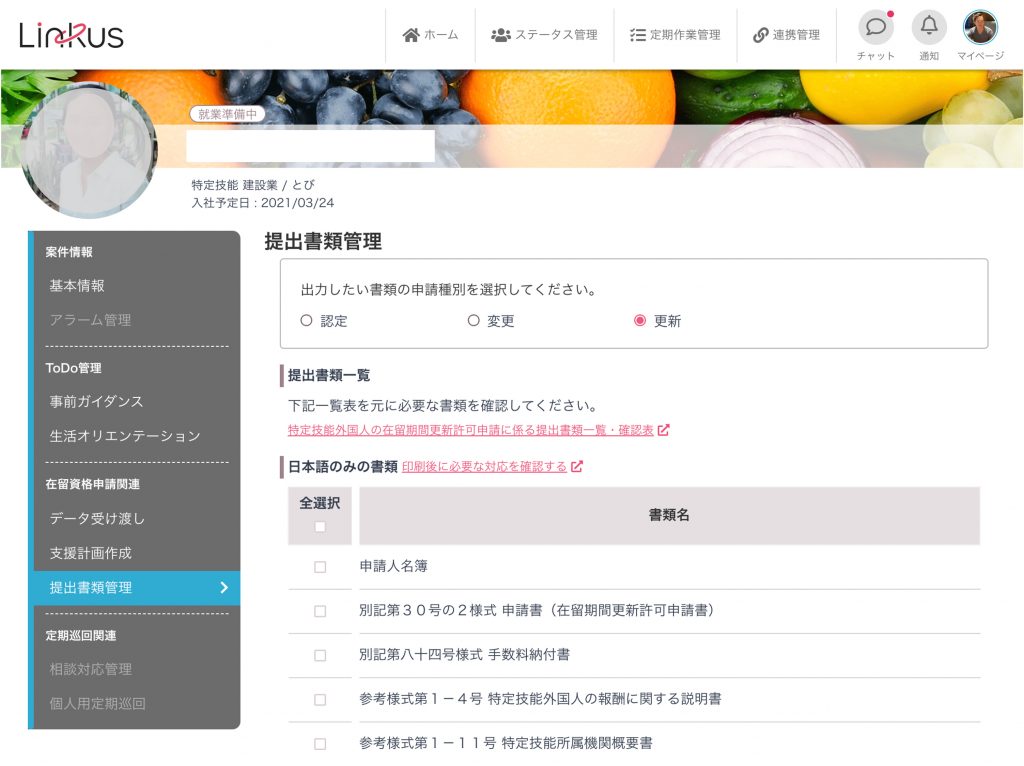Click chevron on 提出書類管理 sidebar item
Screen dimensions: 1024x766
224,588
